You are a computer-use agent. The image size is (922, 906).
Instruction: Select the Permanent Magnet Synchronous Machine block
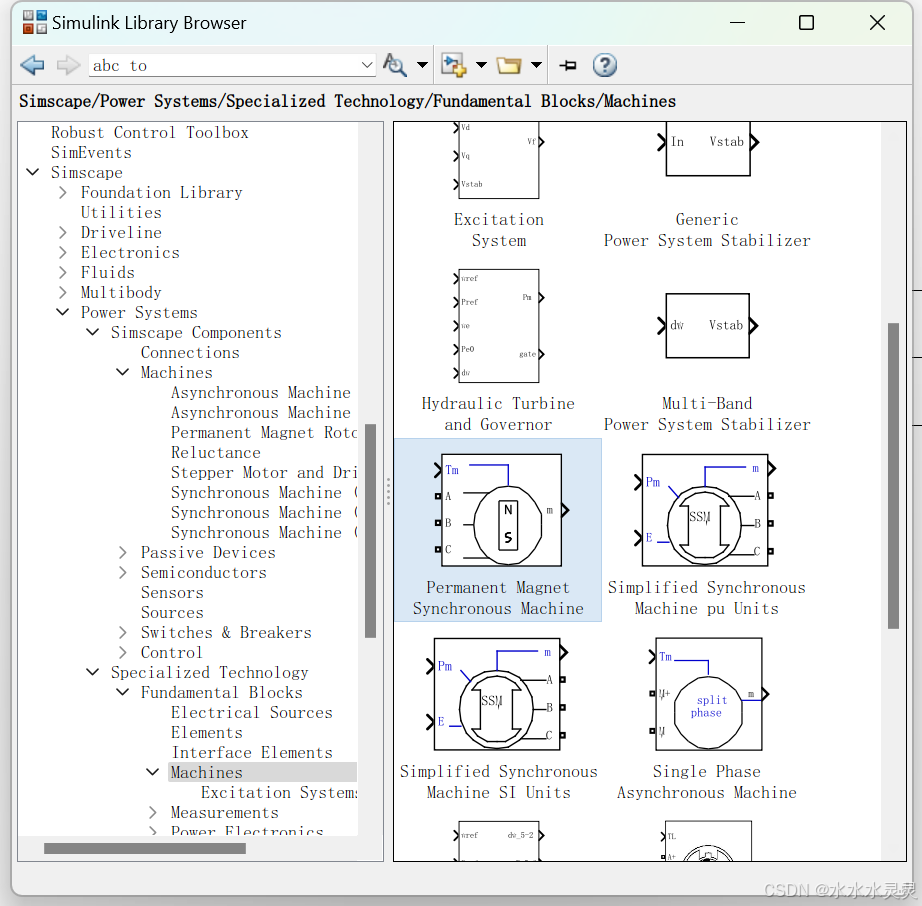tap(498, 530)
